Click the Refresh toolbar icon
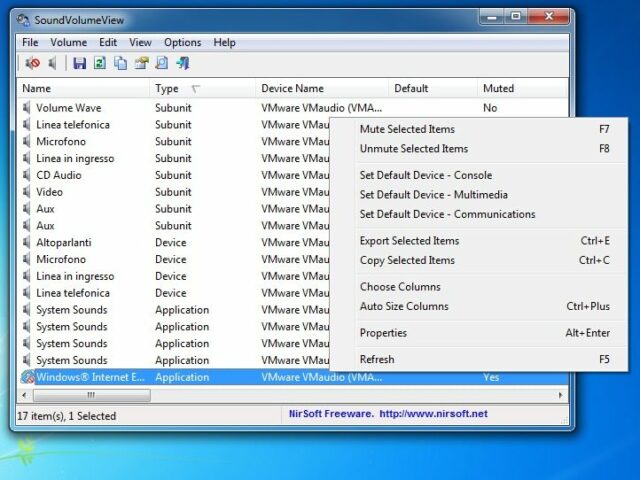This screenshot has width=640, height=480. (x=100, y=64)
